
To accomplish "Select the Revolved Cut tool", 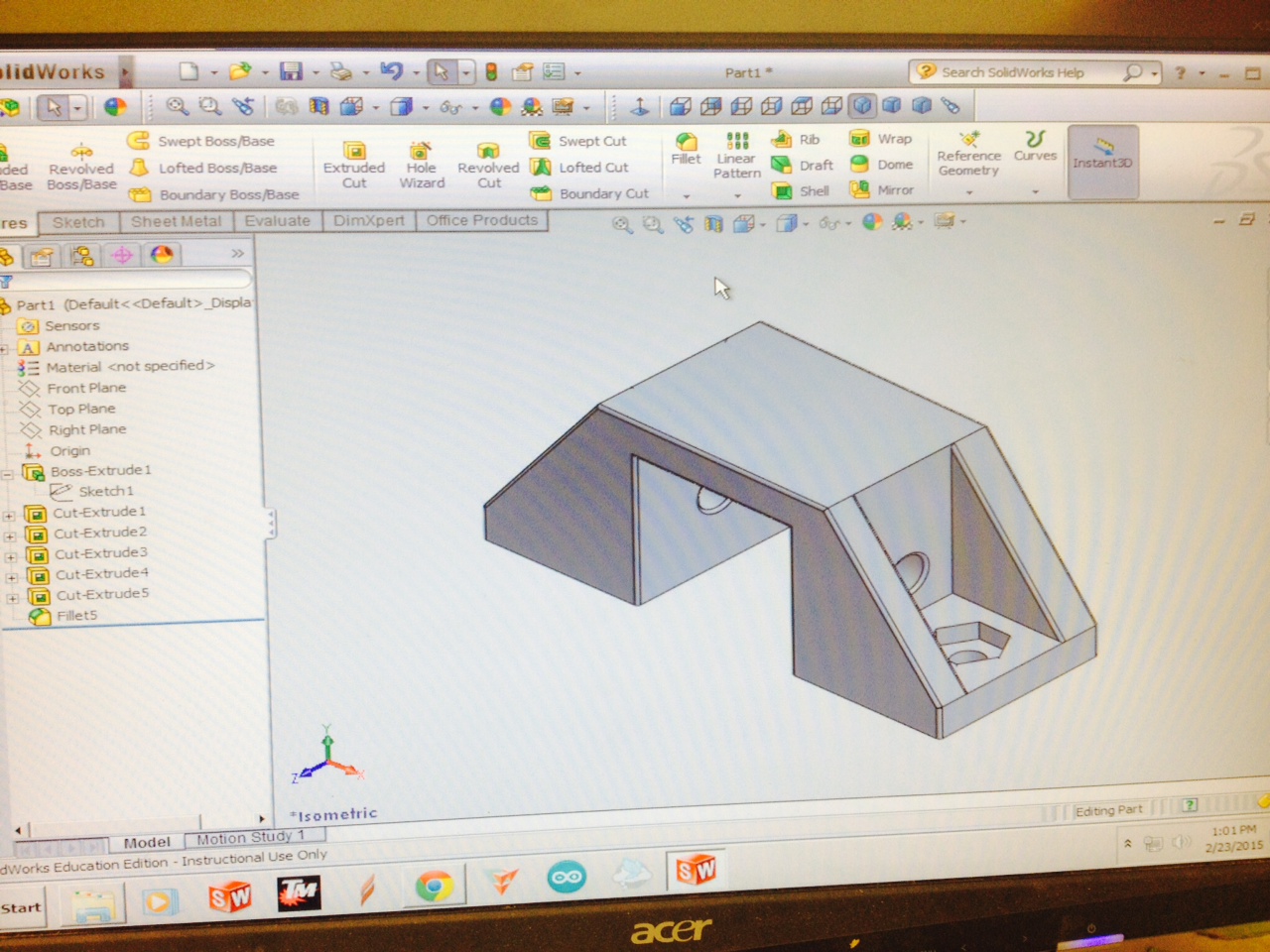I will pos(488,164).
